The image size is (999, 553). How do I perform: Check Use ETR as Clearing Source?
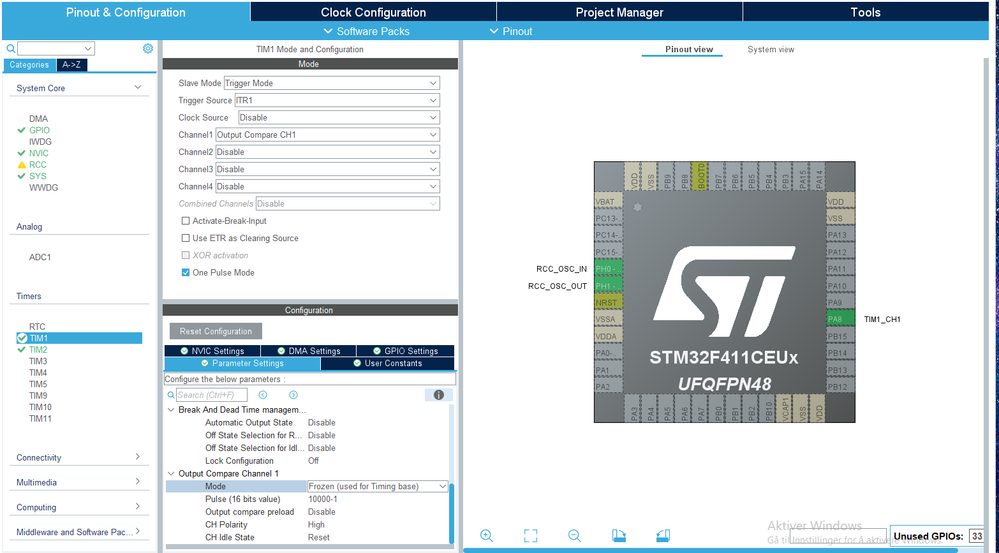point(185,238)
